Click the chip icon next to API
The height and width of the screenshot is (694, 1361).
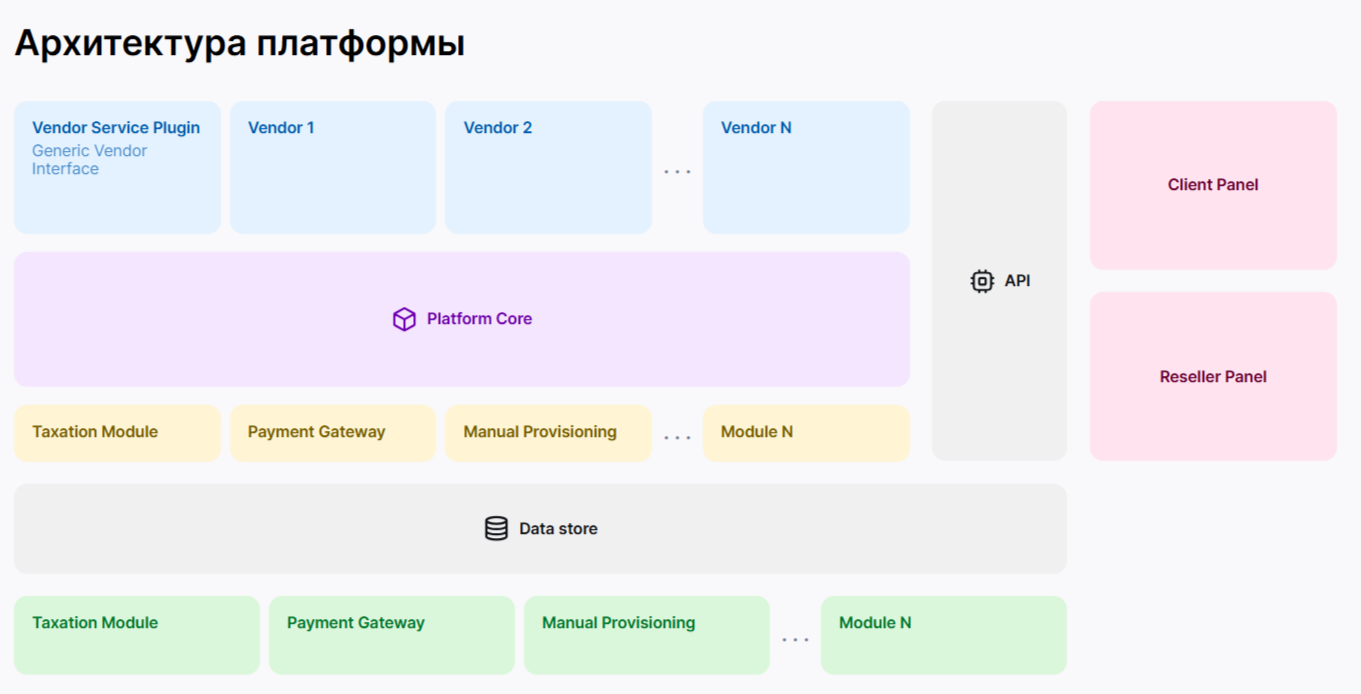click(x=982, y=281)
